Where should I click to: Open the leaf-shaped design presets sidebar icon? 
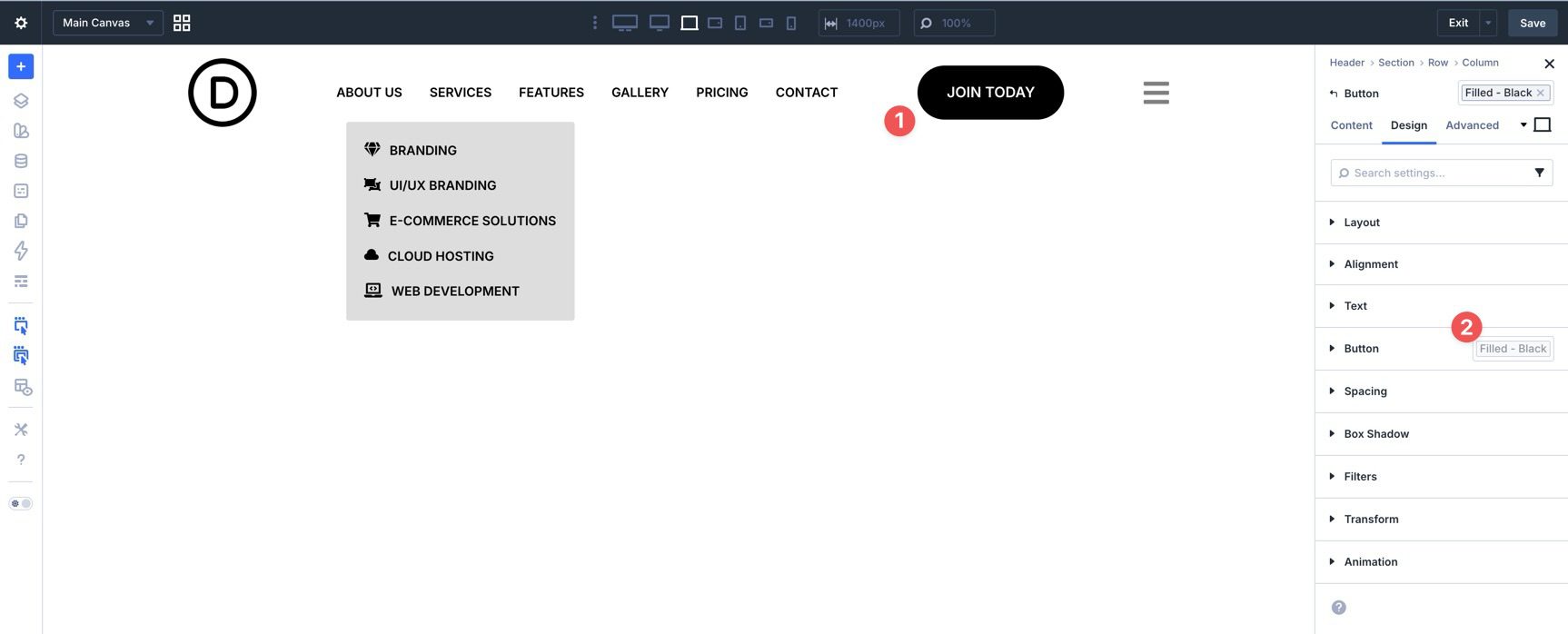coord(21,131)
